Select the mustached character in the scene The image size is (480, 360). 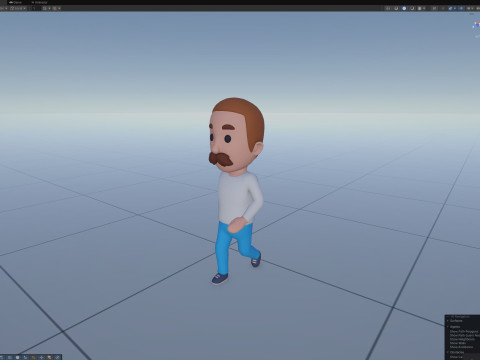[237, 190]
